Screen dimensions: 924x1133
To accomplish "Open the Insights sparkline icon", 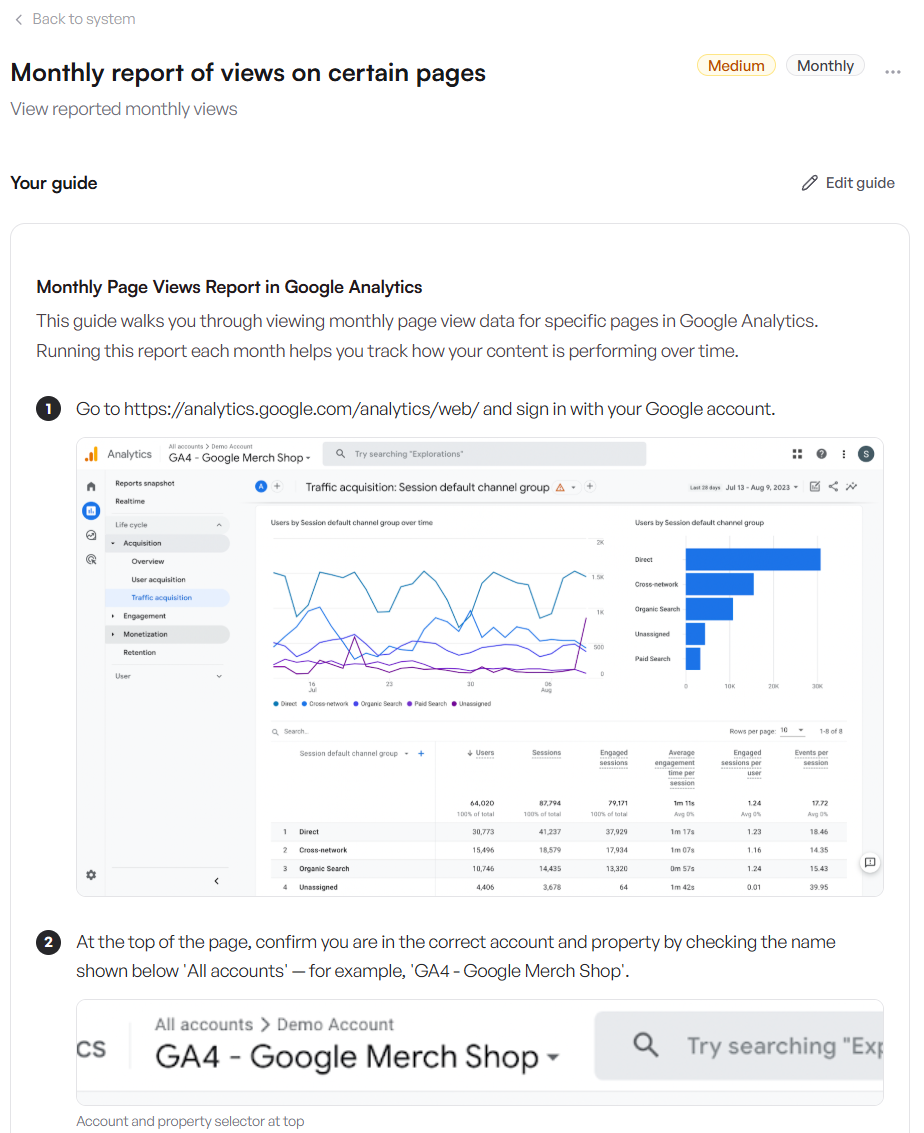I will point(851,487).
